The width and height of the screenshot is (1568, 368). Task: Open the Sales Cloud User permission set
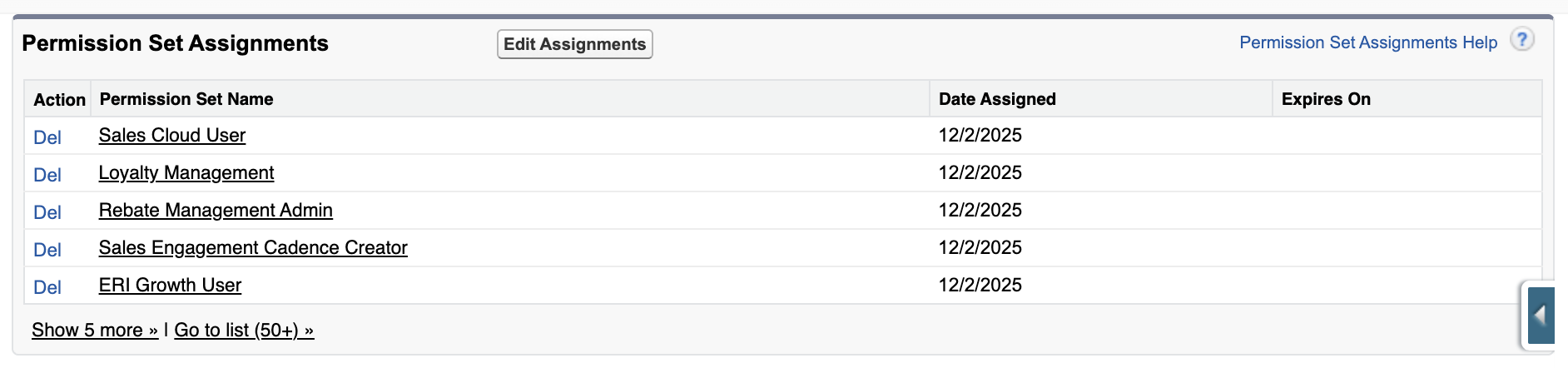click(x=172, y=135)
